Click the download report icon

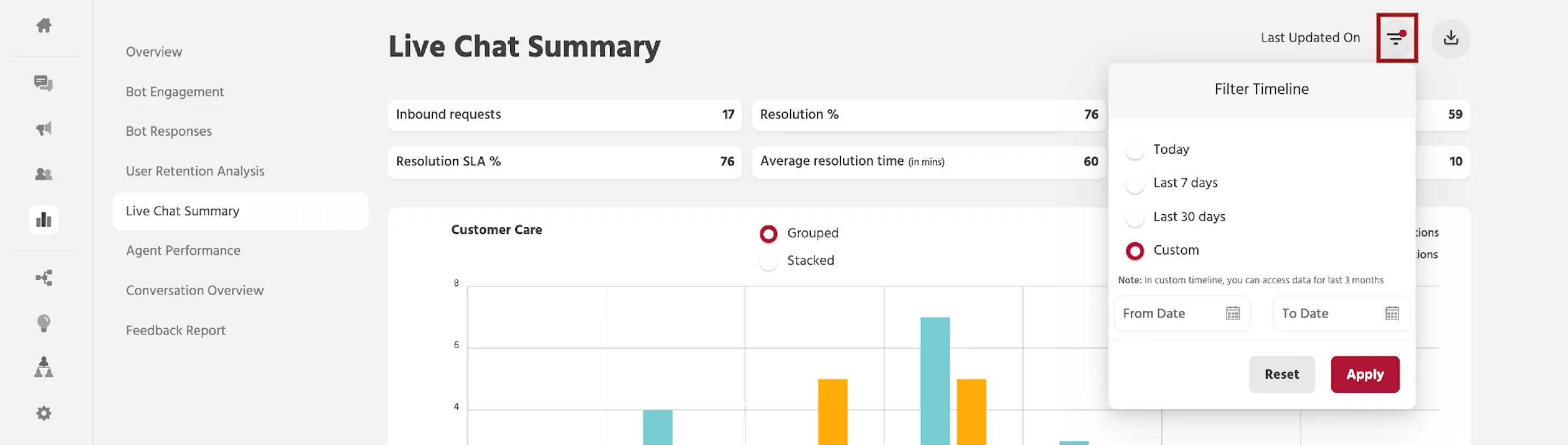click(x=1451, y=38)
